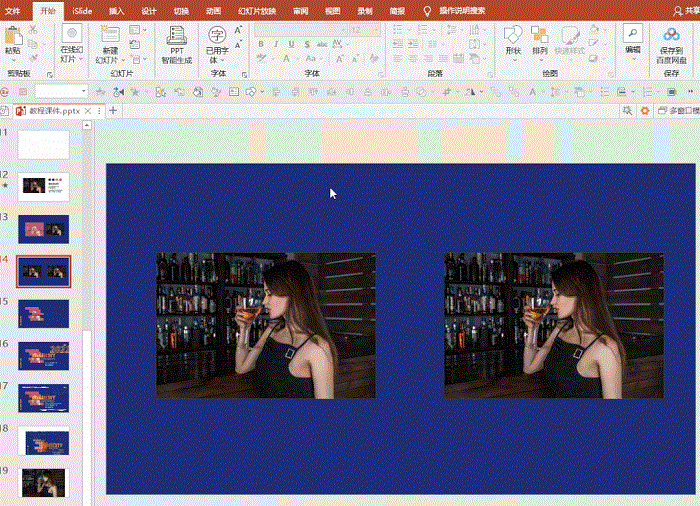The height and width of the screenshot is (506, 700).
Task: Open the clipboard group dialog launcher
Action: [50, 75]
